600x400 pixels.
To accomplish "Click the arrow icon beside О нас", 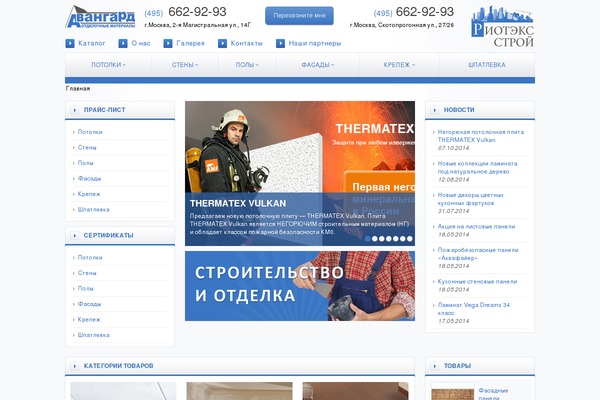I will tap(123, 44).
